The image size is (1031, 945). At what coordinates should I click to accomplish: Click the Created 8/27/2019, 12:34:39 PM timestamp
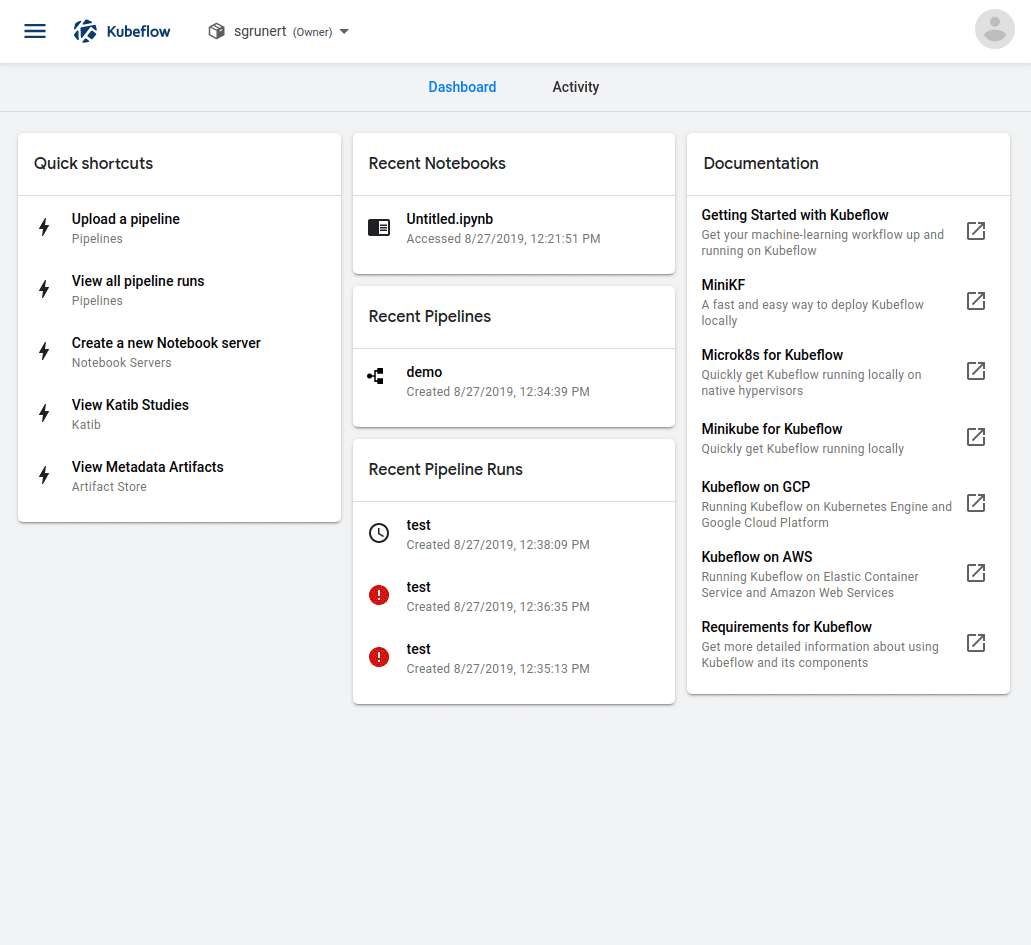(498, 392)
